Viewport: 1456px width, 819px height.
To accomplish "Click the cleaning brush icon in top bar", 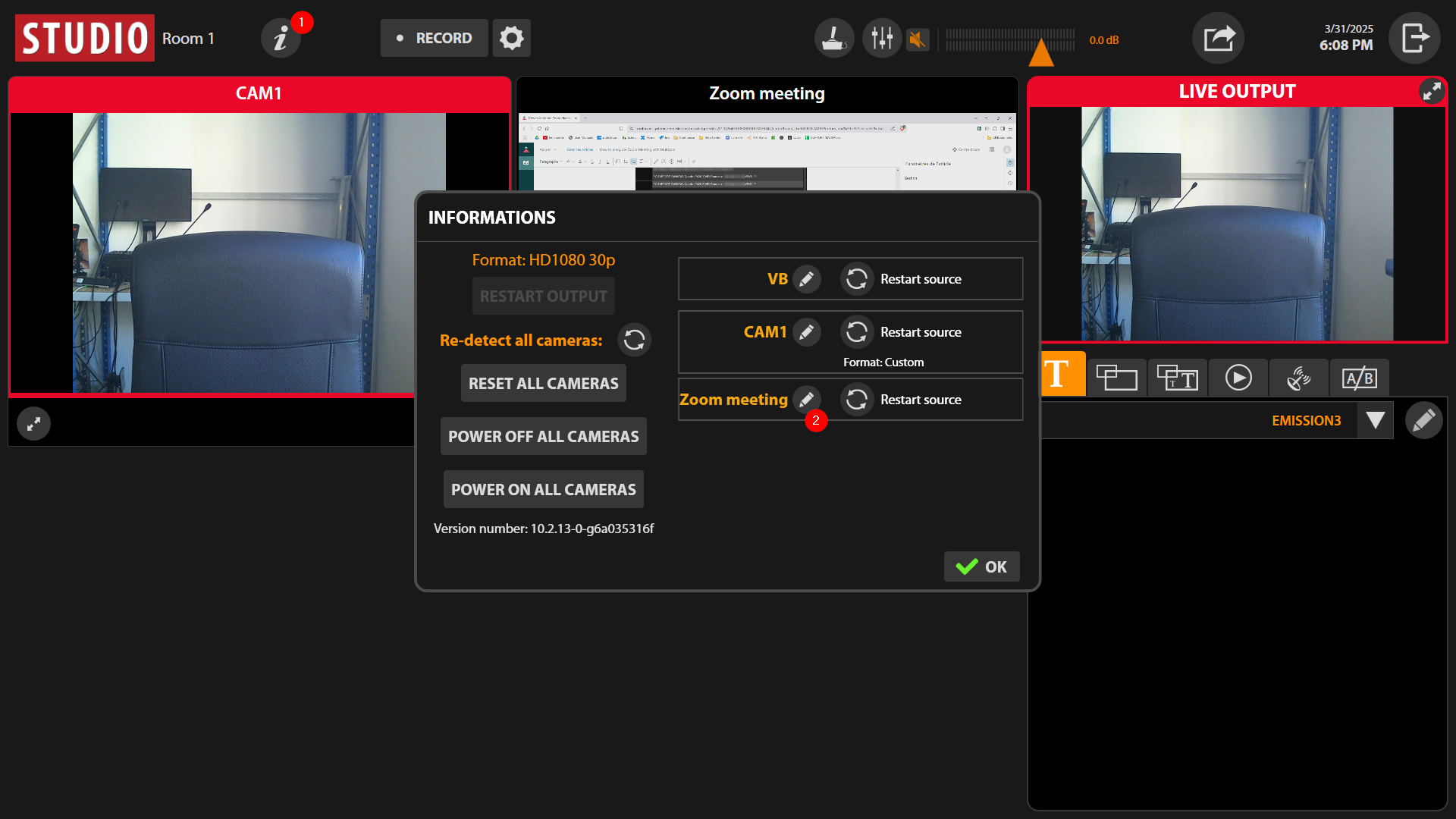I will click(834, 38).
